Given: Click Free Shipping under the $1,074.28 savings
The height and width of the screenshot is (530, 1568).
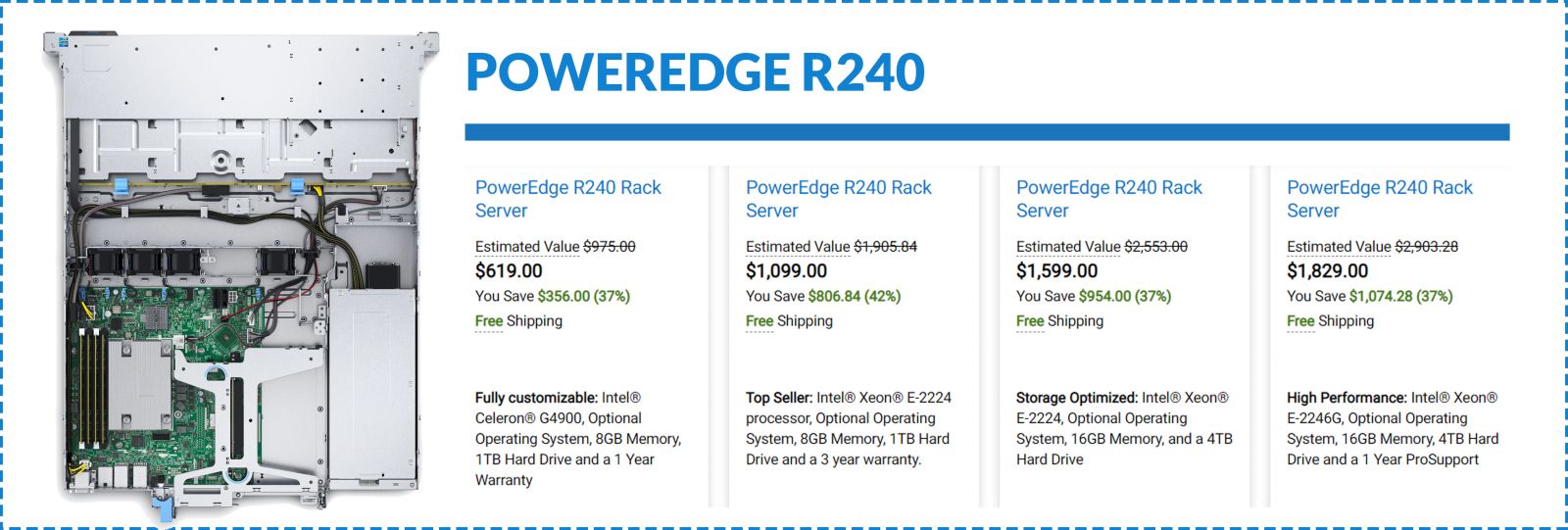Looking at the screenshot, I should [x=1330, y=321].
